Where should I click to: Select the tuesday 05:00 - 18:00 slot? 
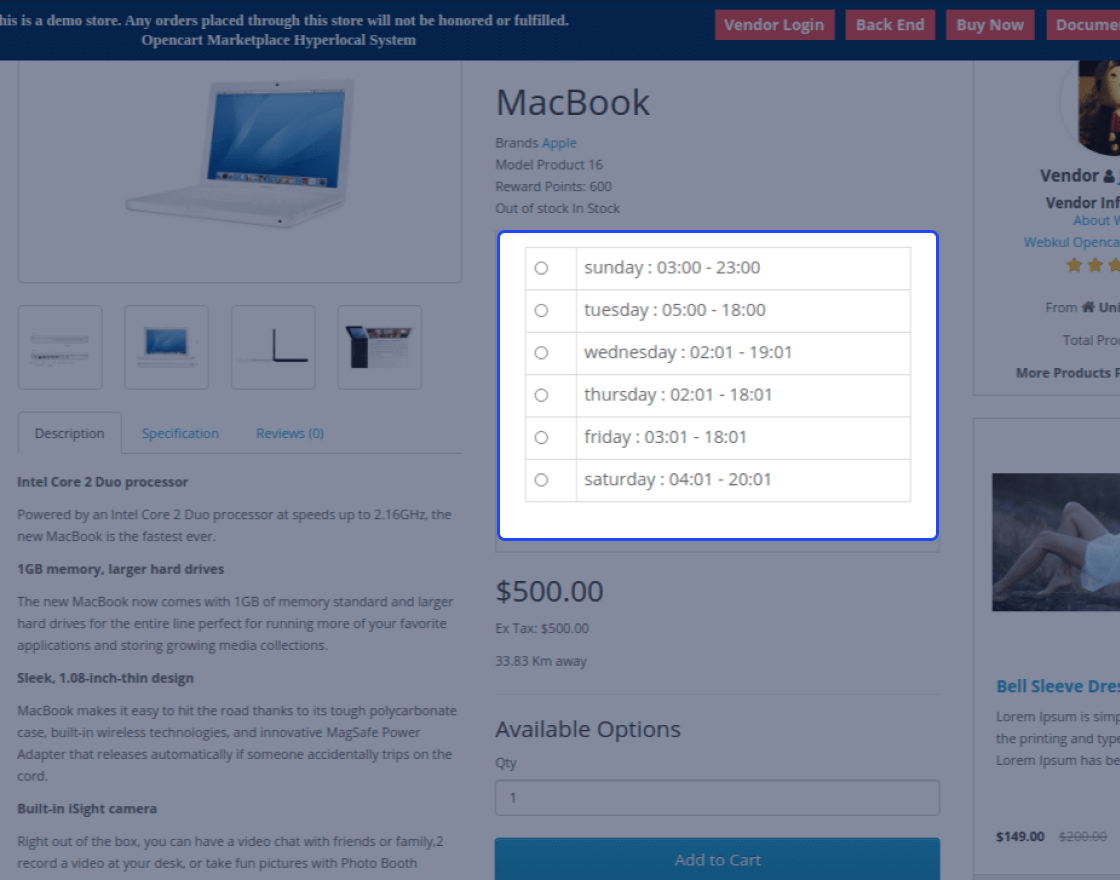(541, 310)
